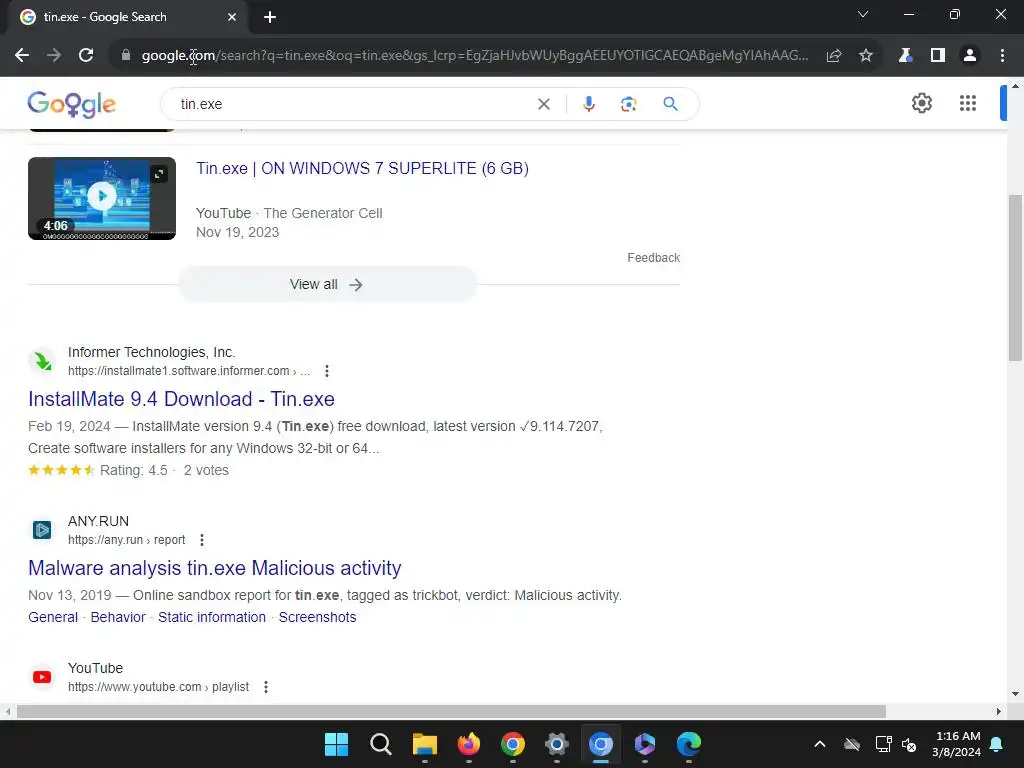Expand the tab search dropdown

[x=863, y=14]
